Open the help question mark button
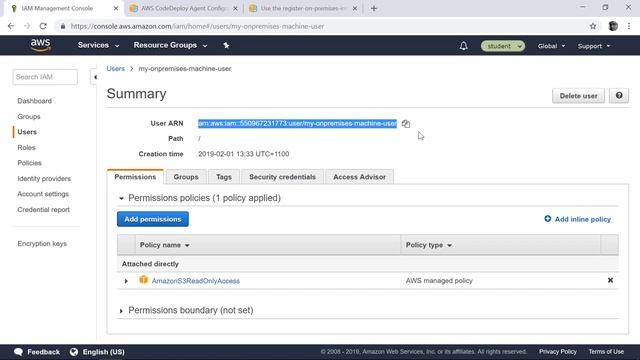 (619, 96)
